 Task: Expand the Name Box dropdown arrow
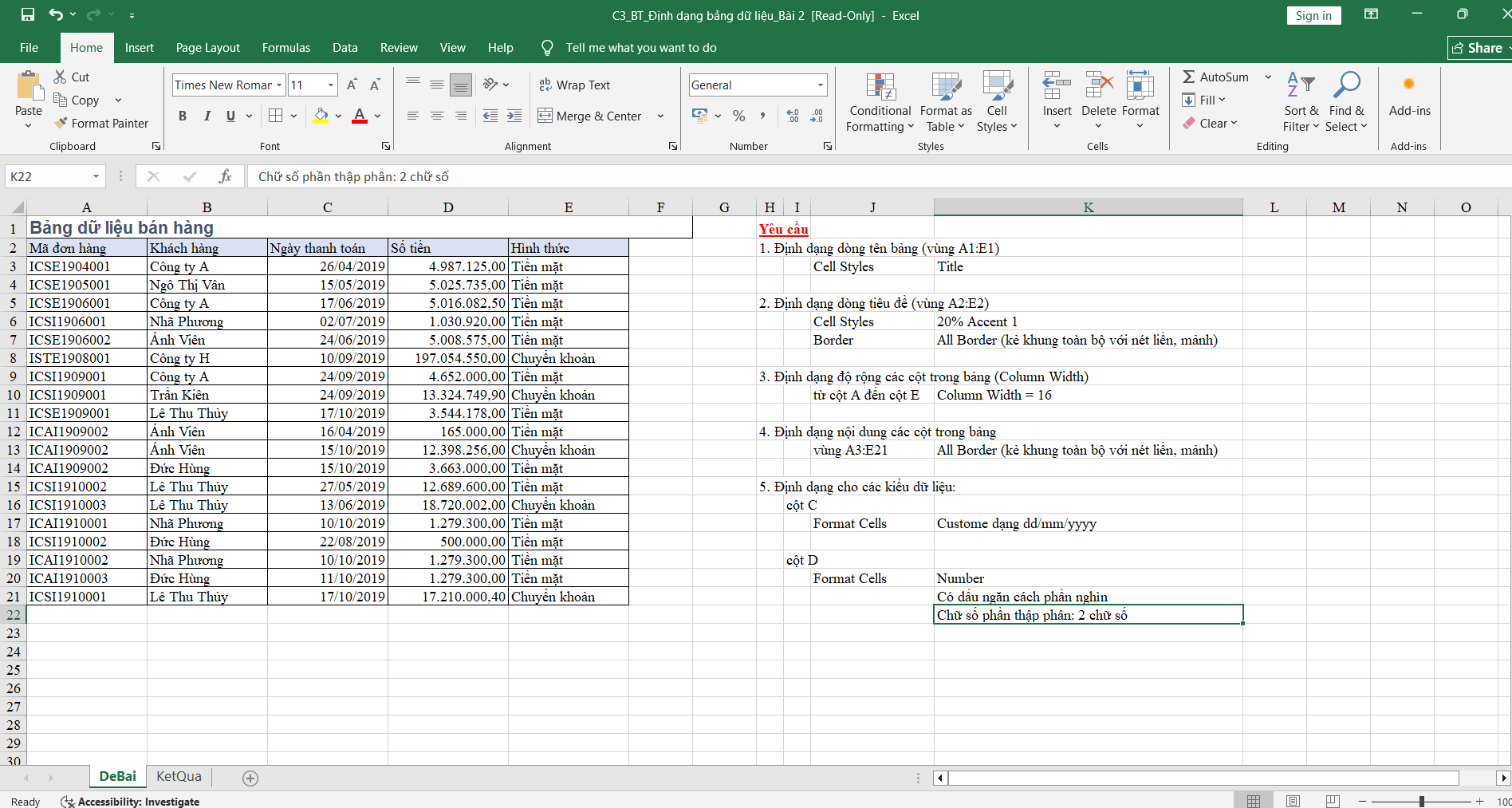96,176
